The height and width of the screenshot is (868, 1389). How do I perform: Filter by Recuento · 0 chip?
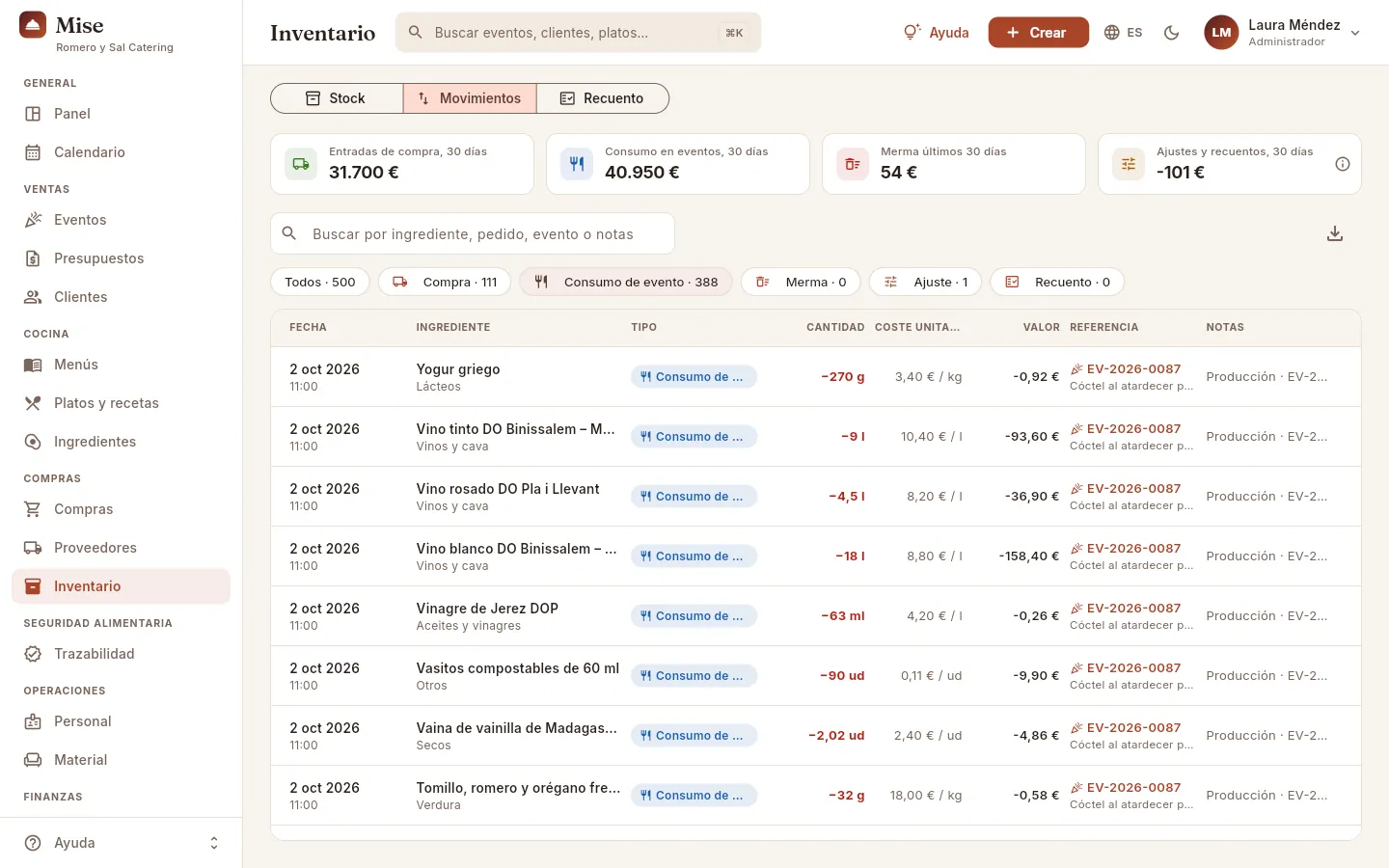point(1057,282)
